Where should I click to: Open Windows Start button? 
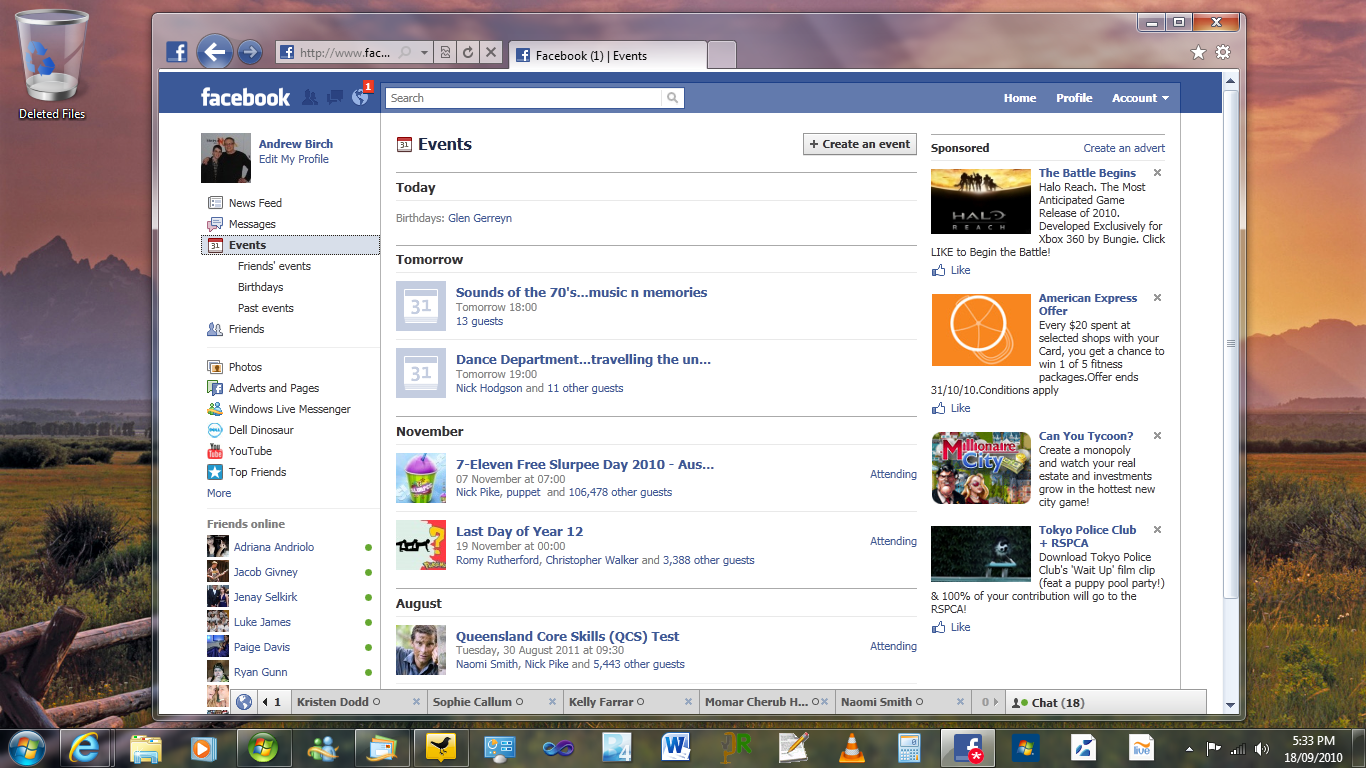click(25, 748)
